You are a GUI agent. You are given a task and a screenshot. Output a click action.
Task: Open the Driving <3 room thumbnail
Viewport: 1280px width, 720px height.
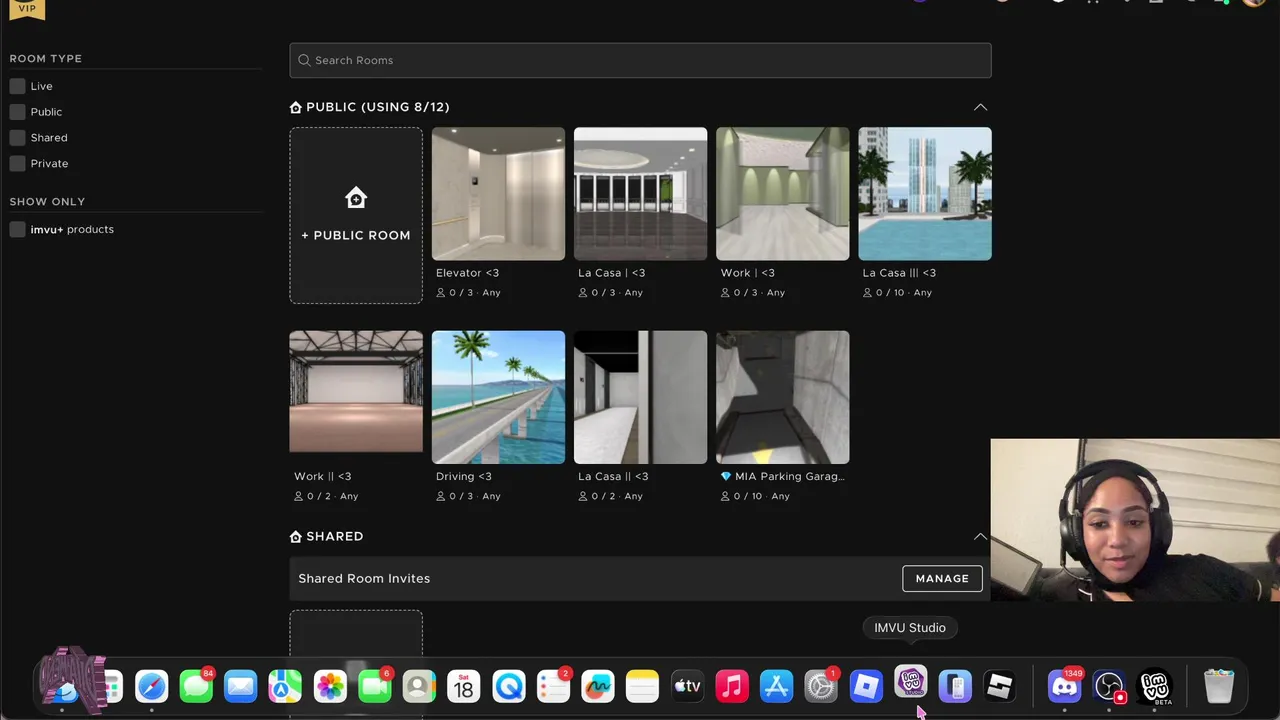498,397
